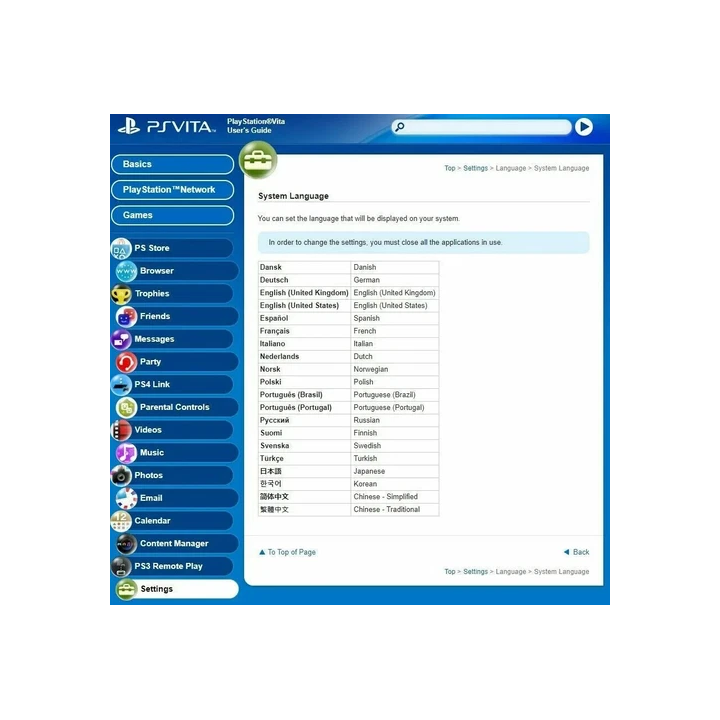The width and height of the screenshot is (720, 720).
Task: Open the PlayStation Network menu section
Action: pyautogui.click(x=173, y=190)
